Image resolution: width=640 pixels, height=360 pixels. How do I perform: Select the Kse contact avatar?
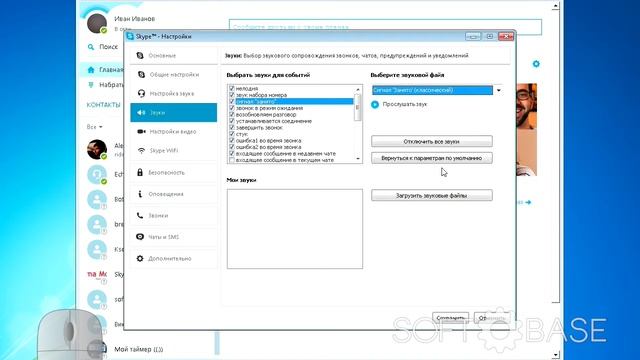click(97, 249)
